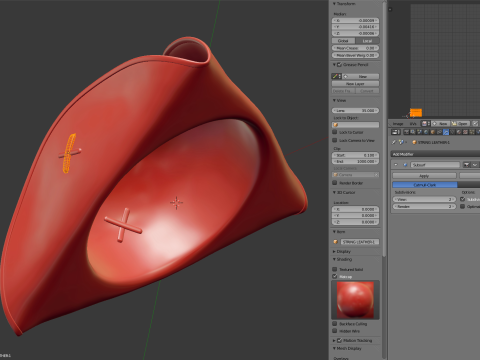The width and height of the screenshot is (480, 360).
Task: Expand the Display panel
Action: click(334, 251)
